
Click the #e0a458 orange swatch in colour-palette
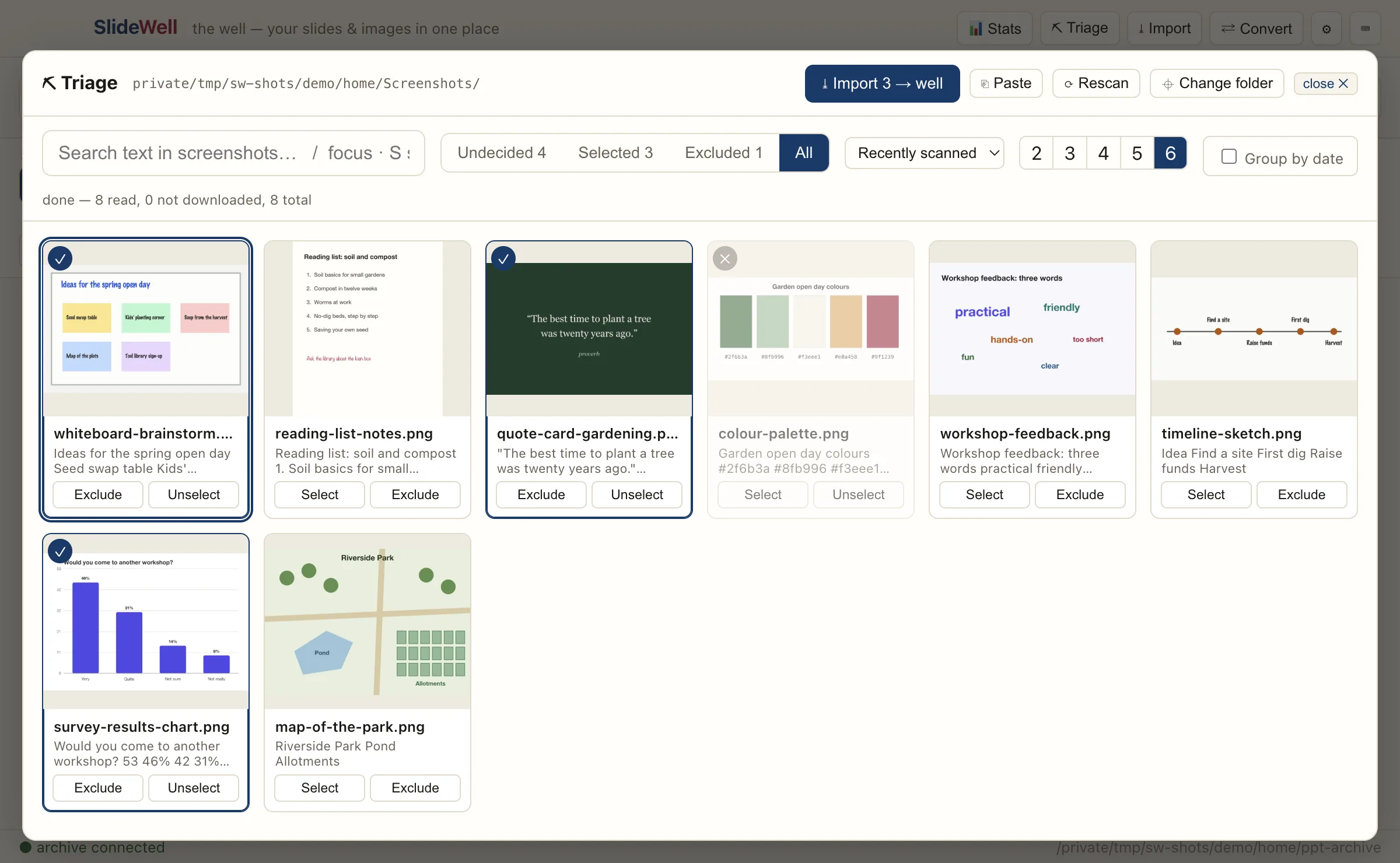(846, 321)
